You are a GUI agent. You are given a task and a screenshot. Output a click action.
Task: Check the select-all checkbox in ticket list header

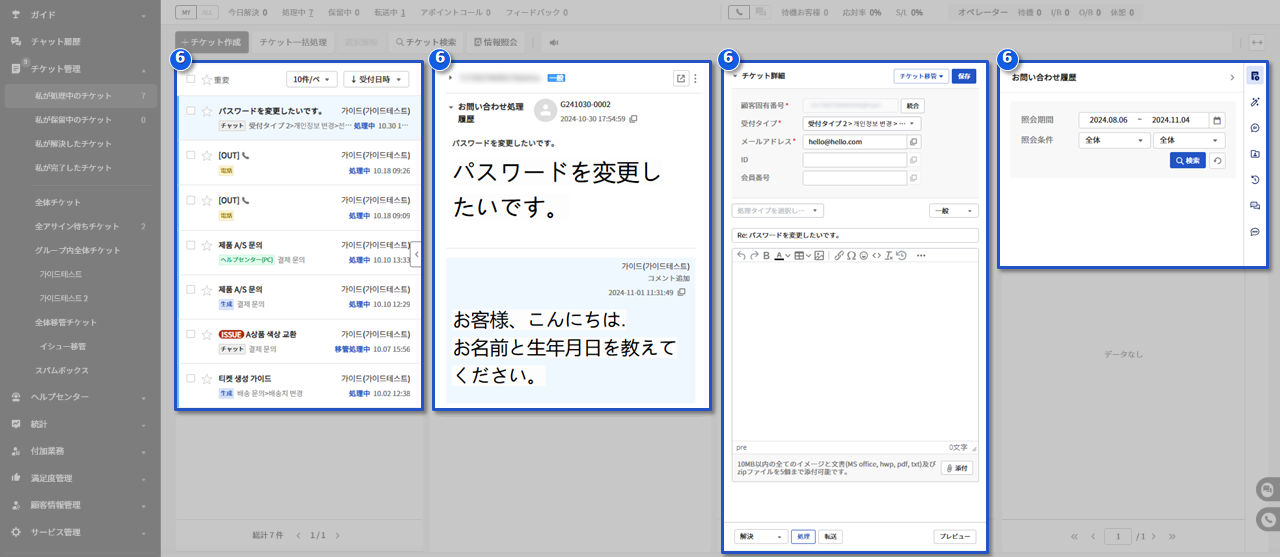(191, 79)
